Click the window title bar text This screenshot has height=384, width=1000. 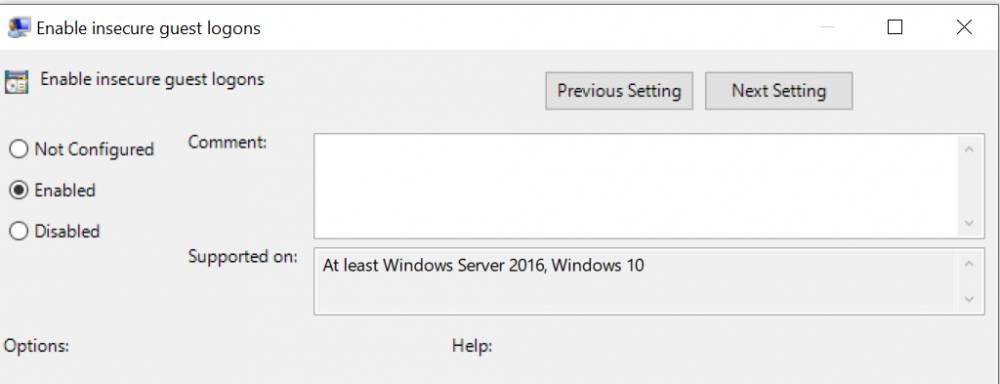[x=149, y=29]
